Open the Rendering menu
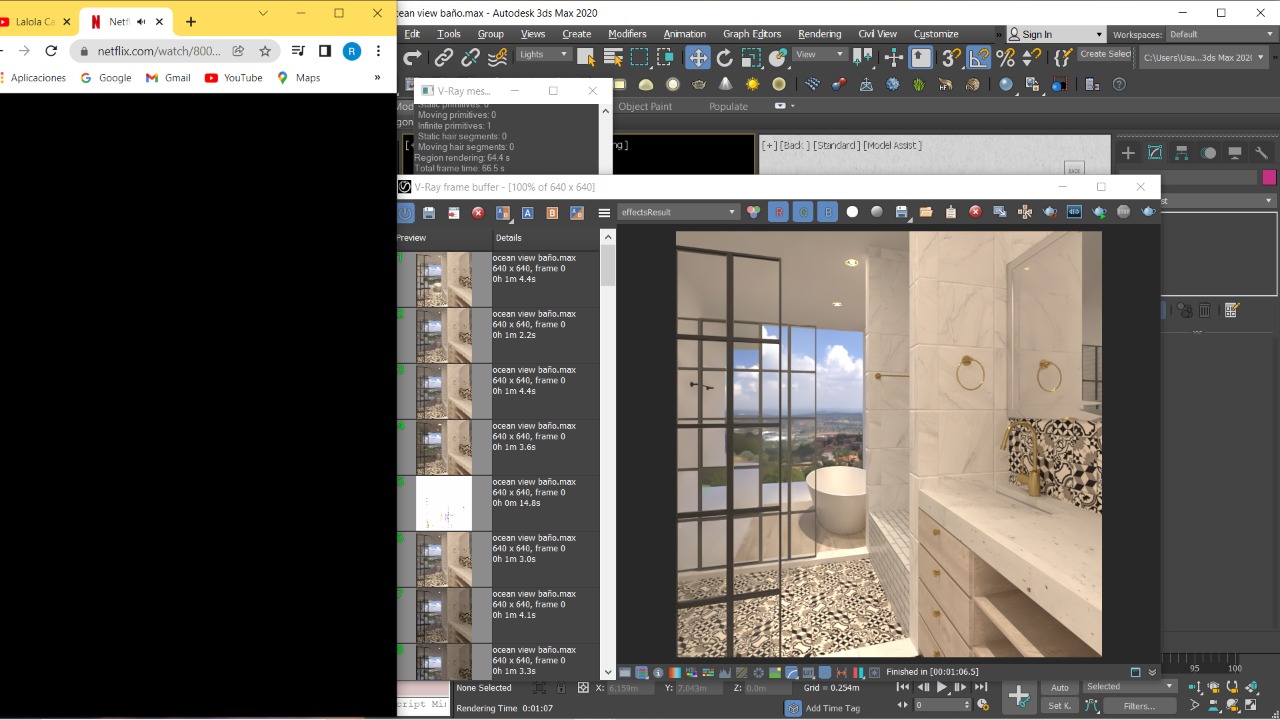 [820, 34]
